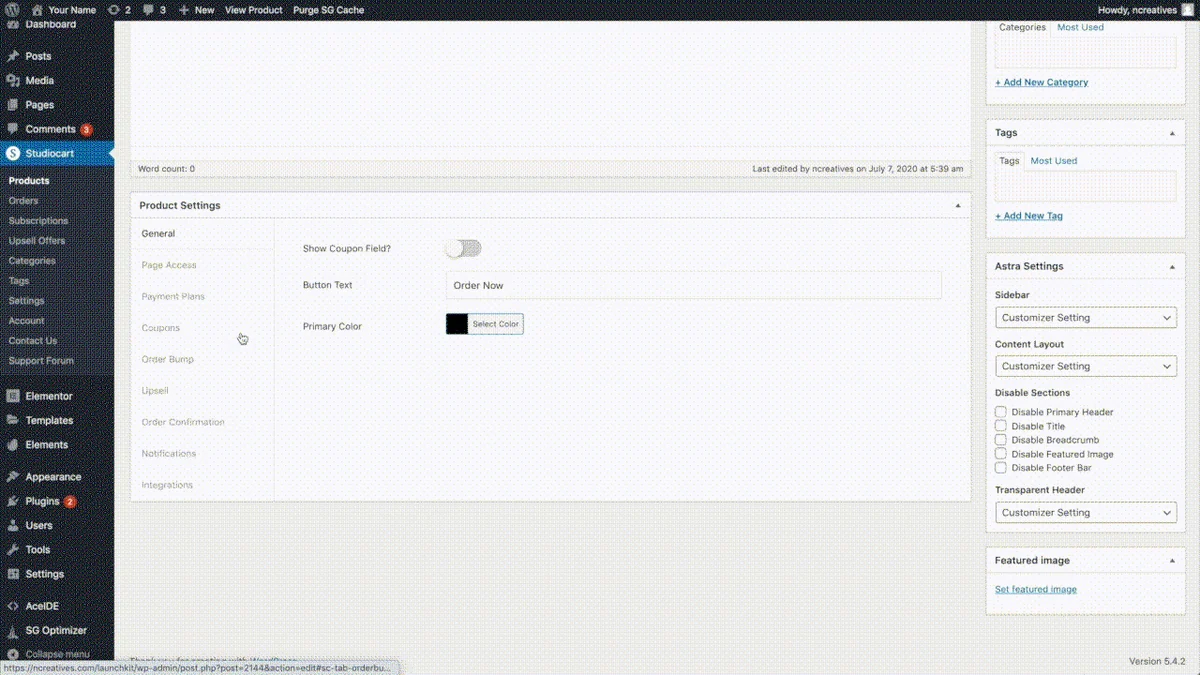Click the Add New Category link
The height and width of the screenshot is (675, 1200).
1041,82
